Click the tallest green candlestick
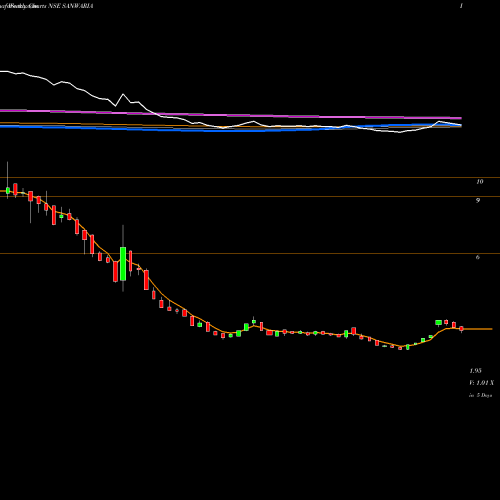 point(123,264)
